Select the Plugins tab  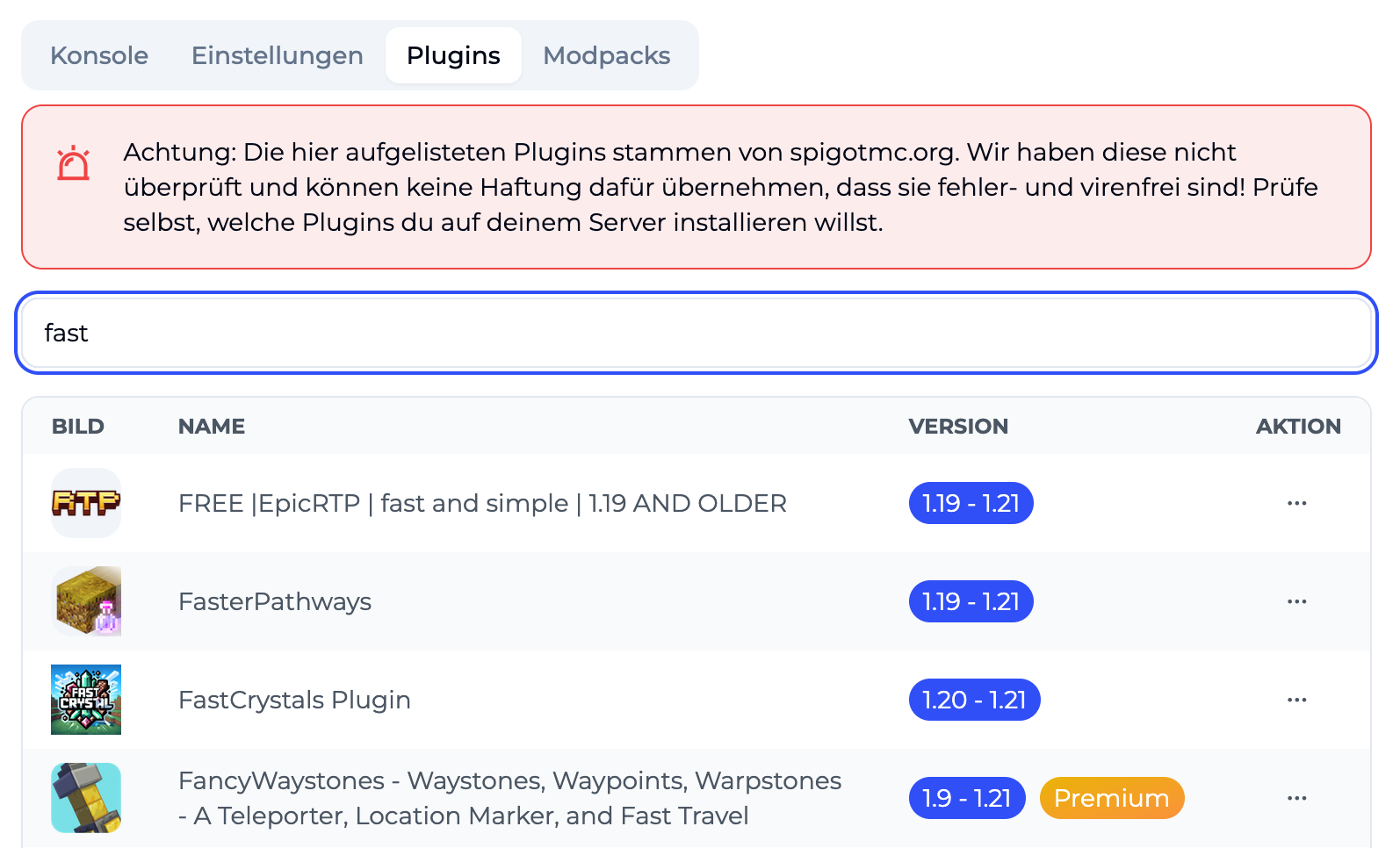[453, 55]
